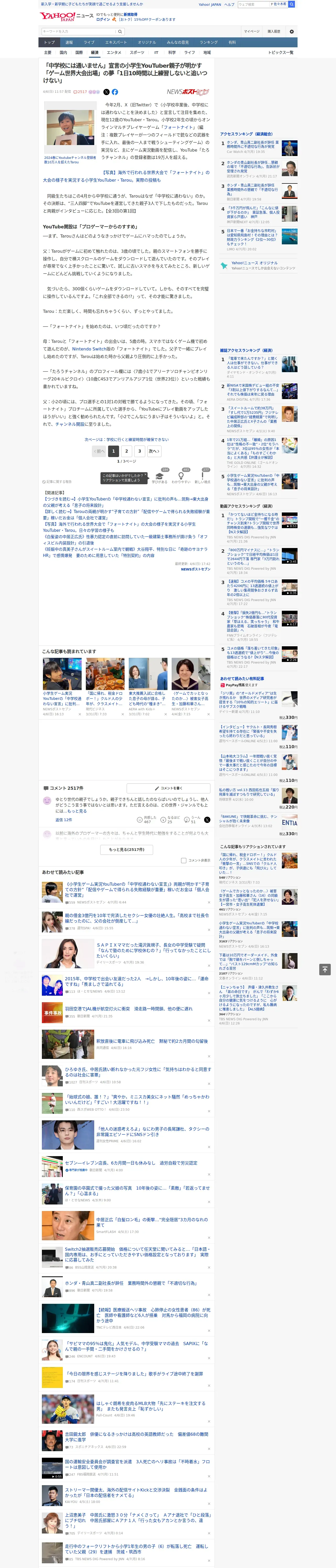
Task: Dismiss the 小学生ゲーム実況YouTuber recommended article with X
Action: pos(79,714)
